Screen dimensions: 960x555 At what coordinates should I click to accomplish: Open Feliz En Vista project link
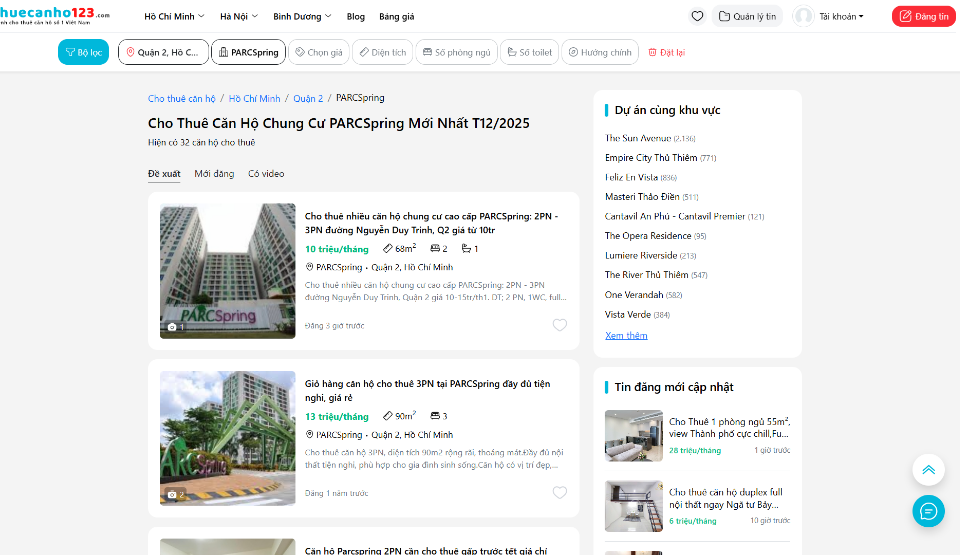640,177
